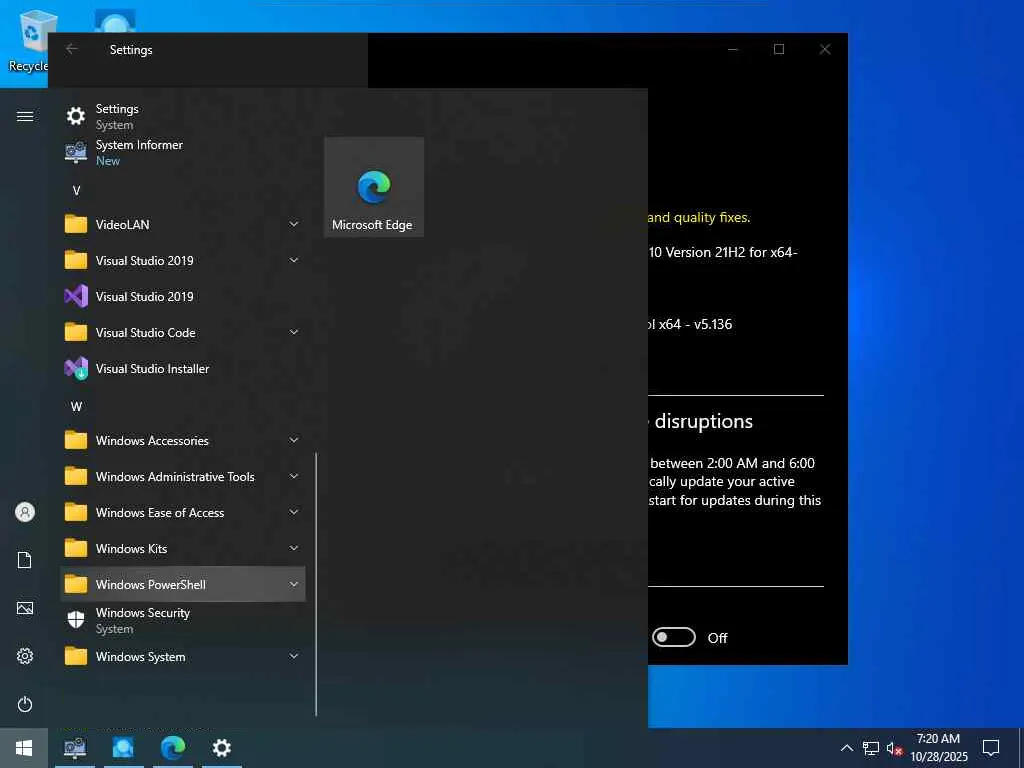
Task: Click the Windows Ease of Access folder icon
Action: click(x=76, y=513)
